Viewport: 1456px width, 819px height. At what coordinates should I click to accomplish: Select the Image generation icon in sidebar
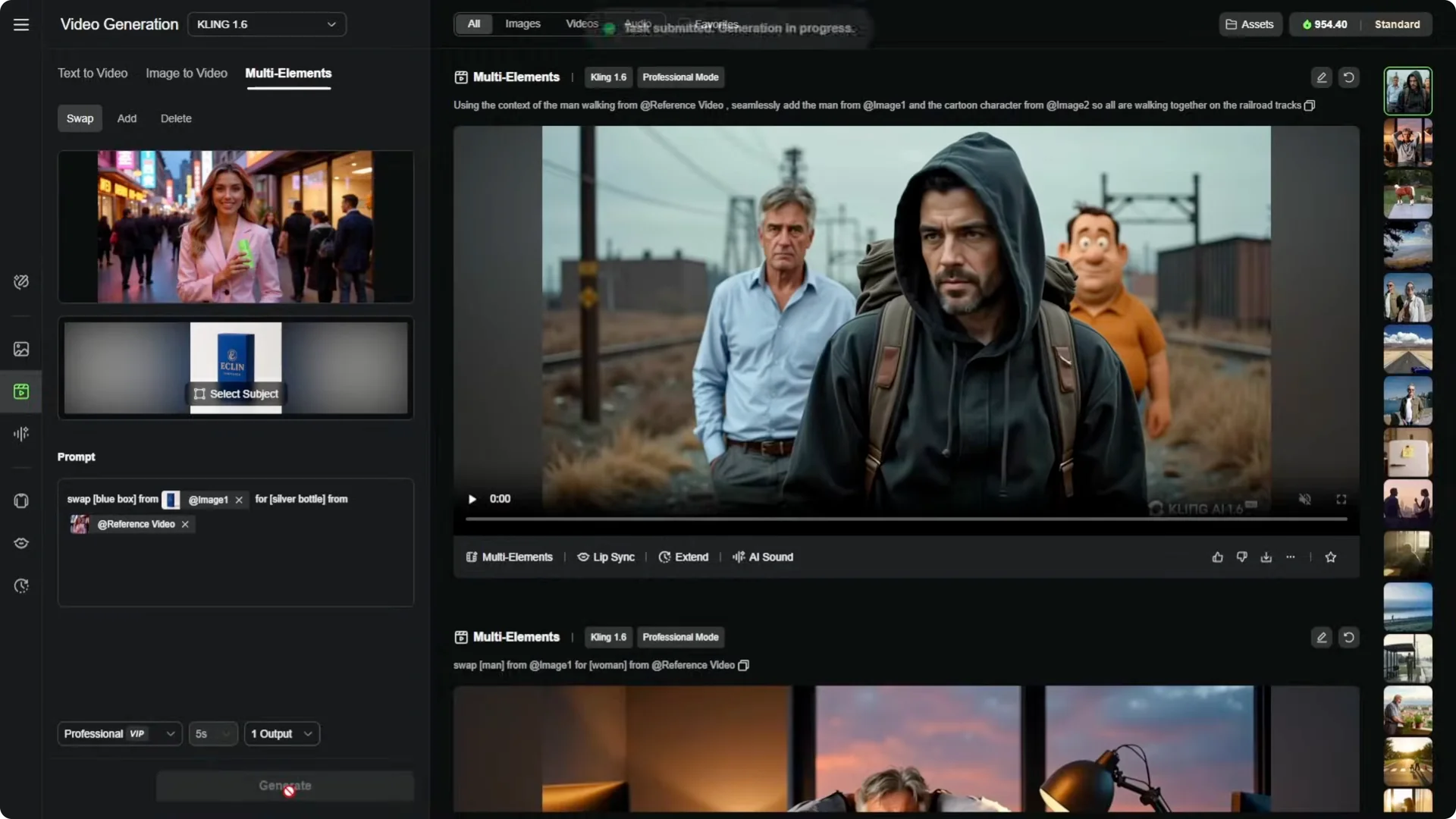point(20,349)
